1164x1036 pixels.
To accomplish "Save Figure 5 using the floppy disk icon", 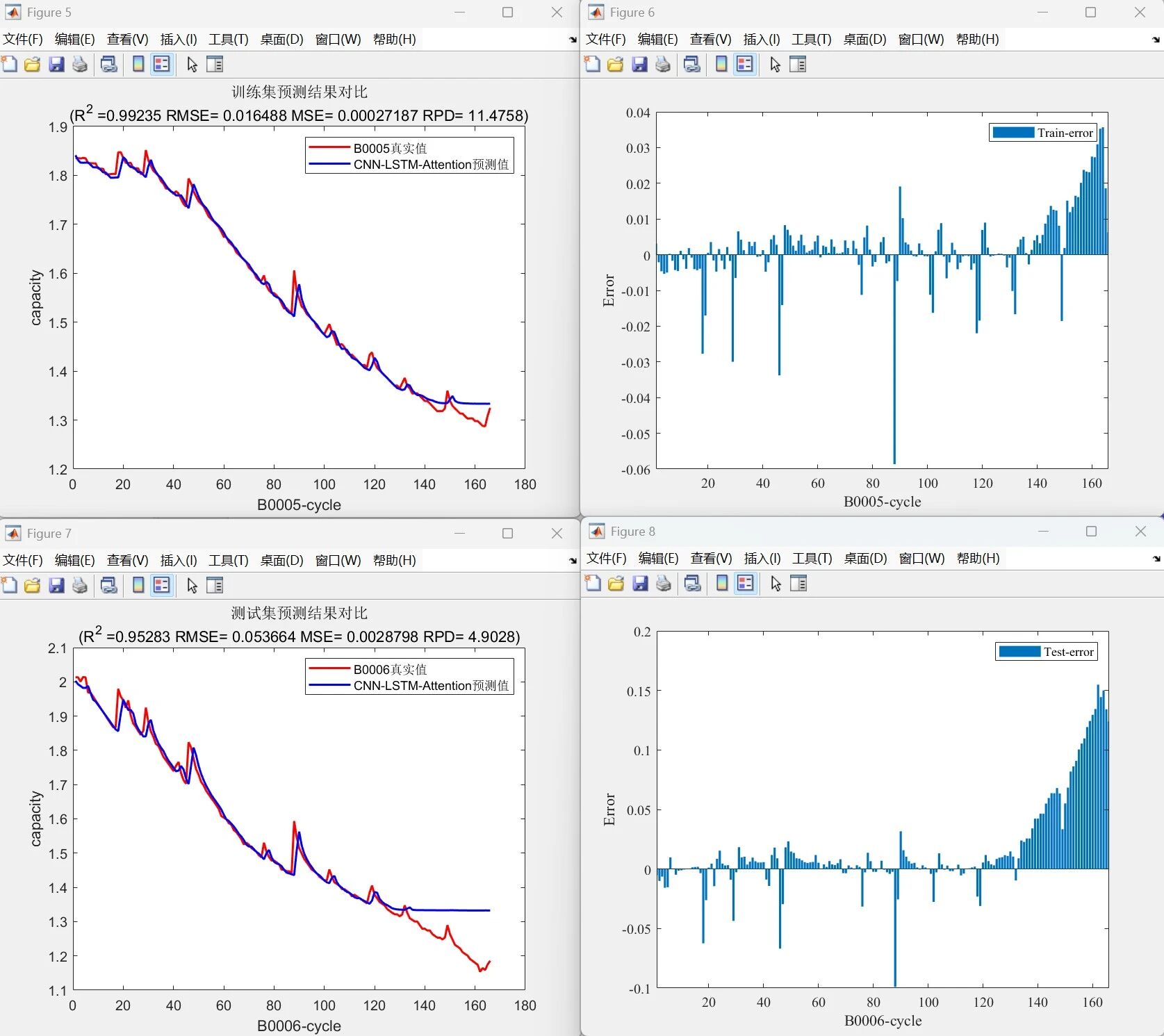I will (x=56, y=65).
